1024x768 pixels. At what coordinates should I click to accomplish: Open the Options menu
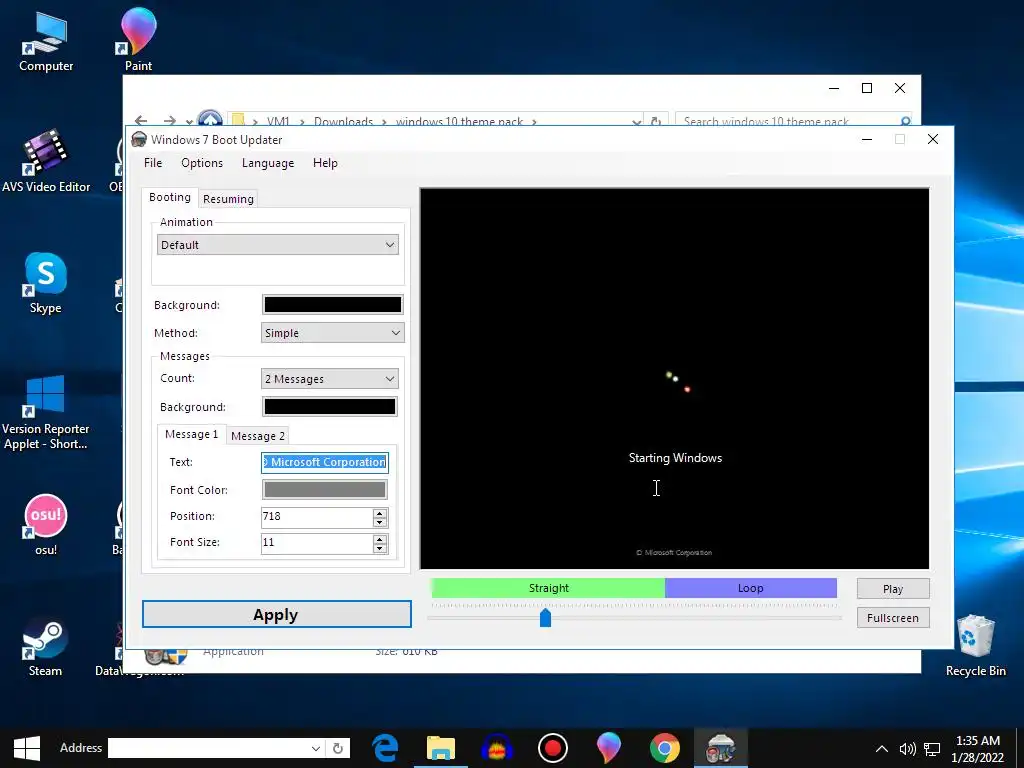coord(202,163)
